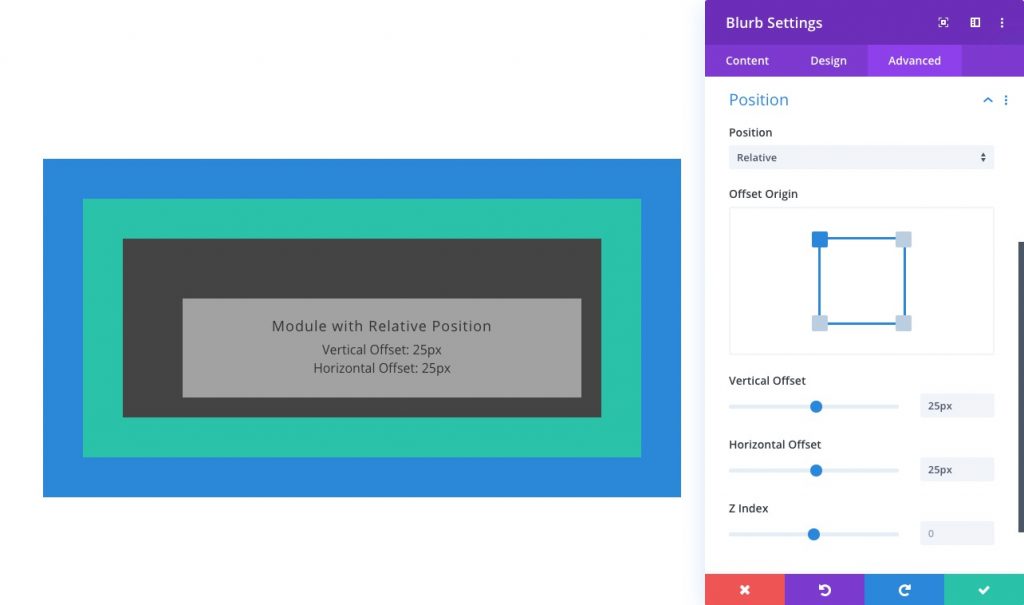The image size is (1024, 605).
Task: Open the Position dropdown showing Relative
Action: [x=860, y=157]
